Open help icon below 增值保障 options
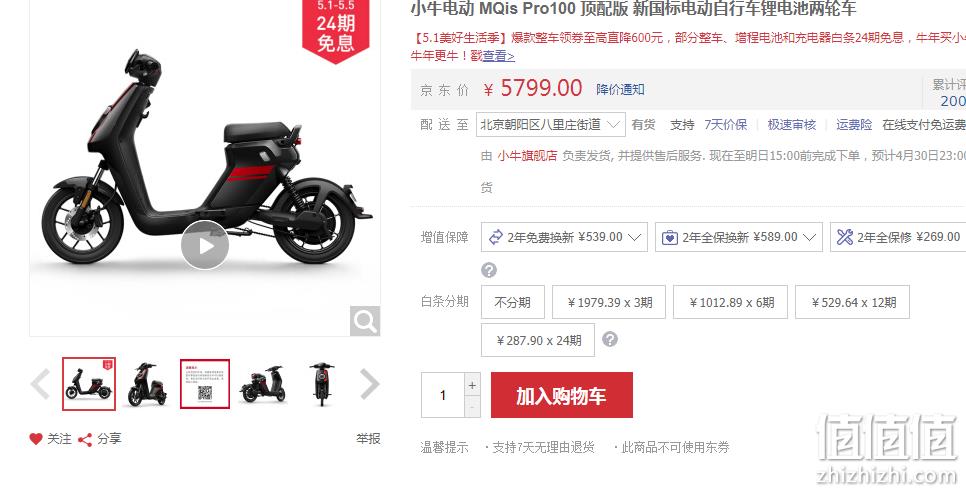This screenshot has width=966, height=493. click(489, 270)
